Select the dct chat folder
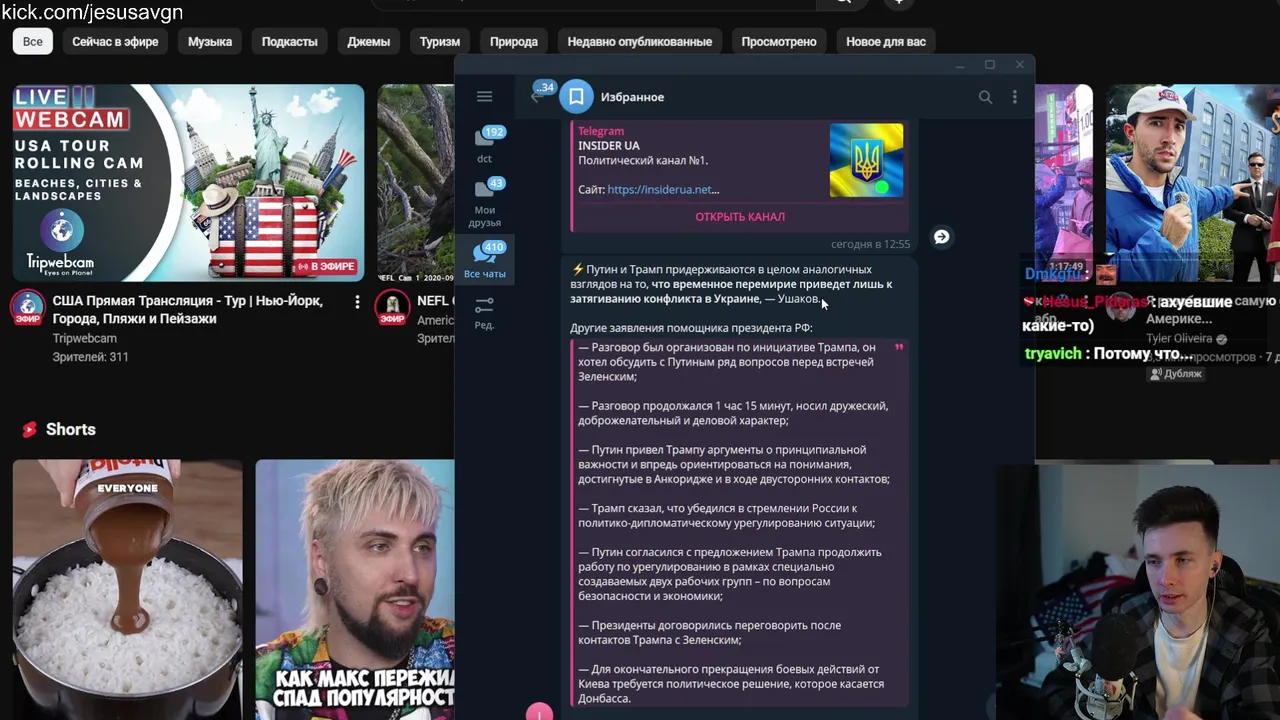Screen dimensions: 1280x720 click(485, 145)
